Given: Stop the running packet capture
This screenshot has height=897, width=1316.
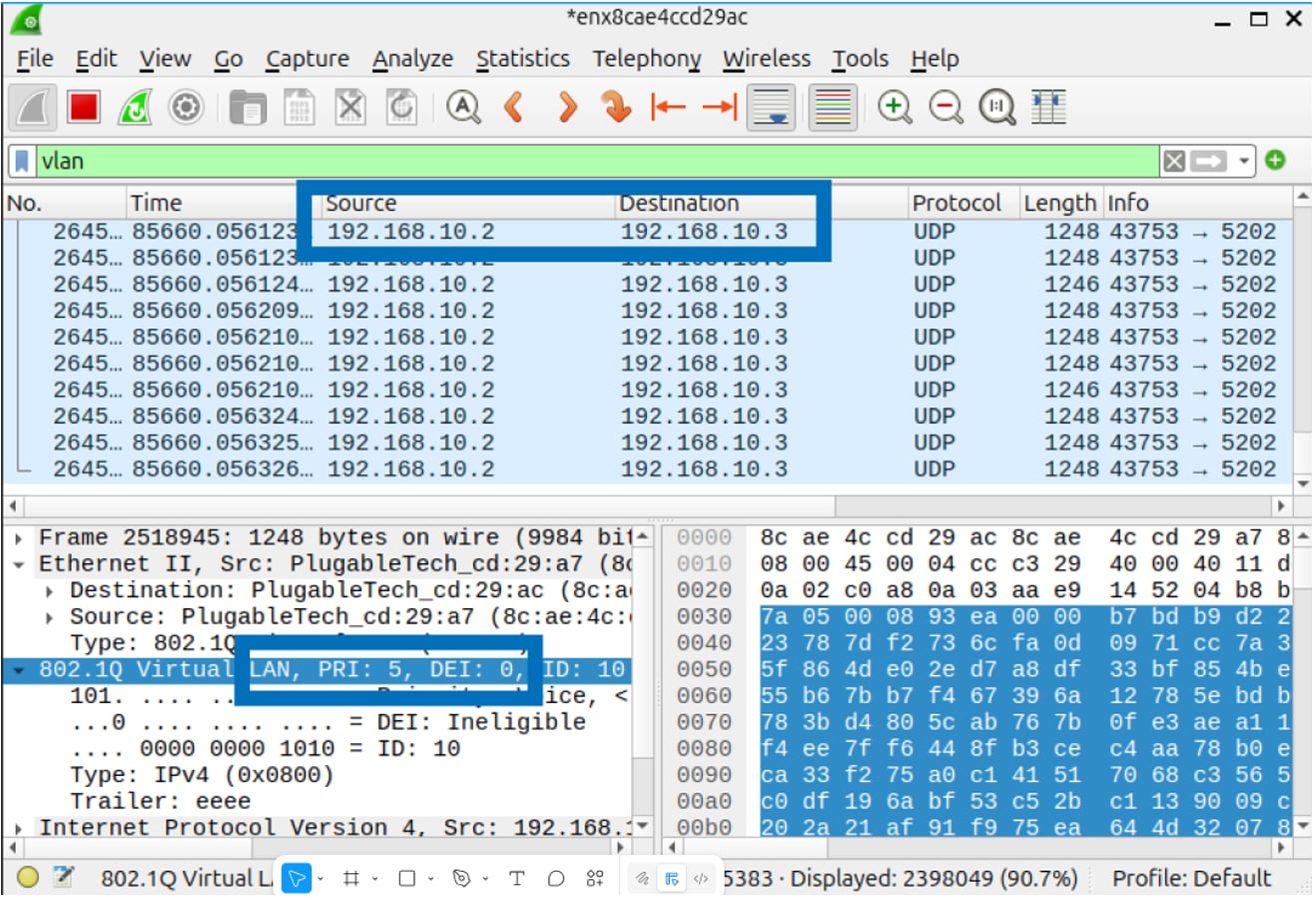Looking at the screenshot, I should point(84,107).
